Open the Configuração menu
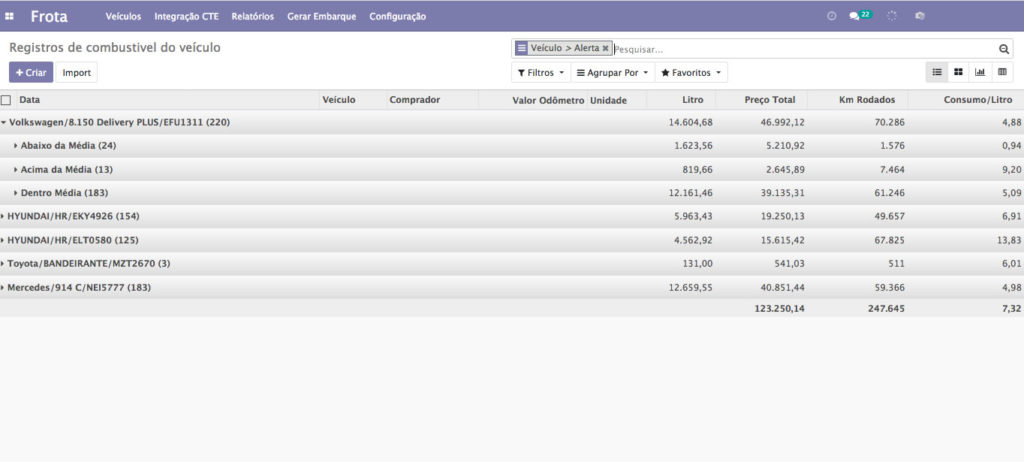This screenshot has width=1024, height=462. 398,16
